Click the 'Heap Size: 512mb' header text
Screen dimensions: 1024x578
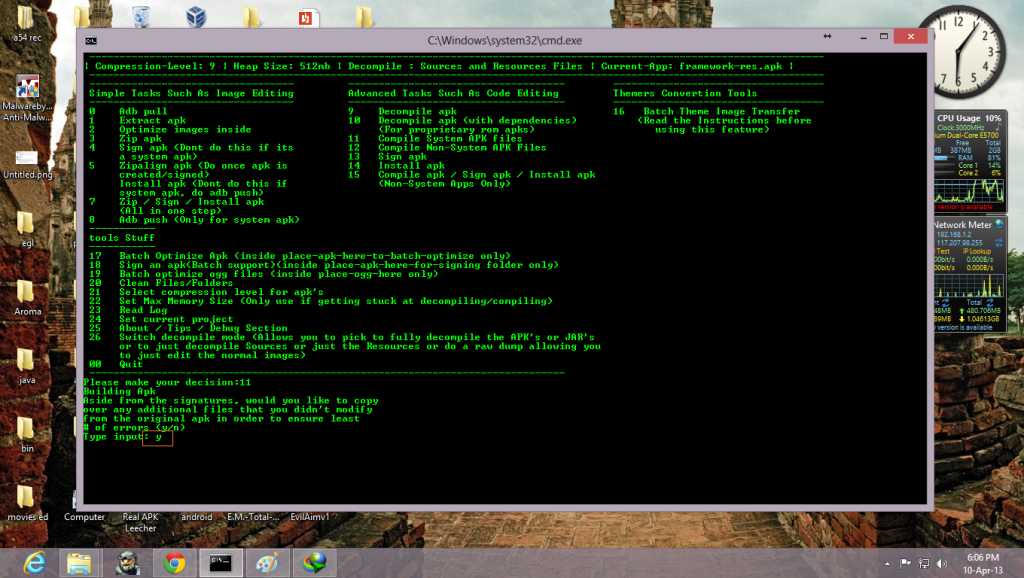[281, 67]
